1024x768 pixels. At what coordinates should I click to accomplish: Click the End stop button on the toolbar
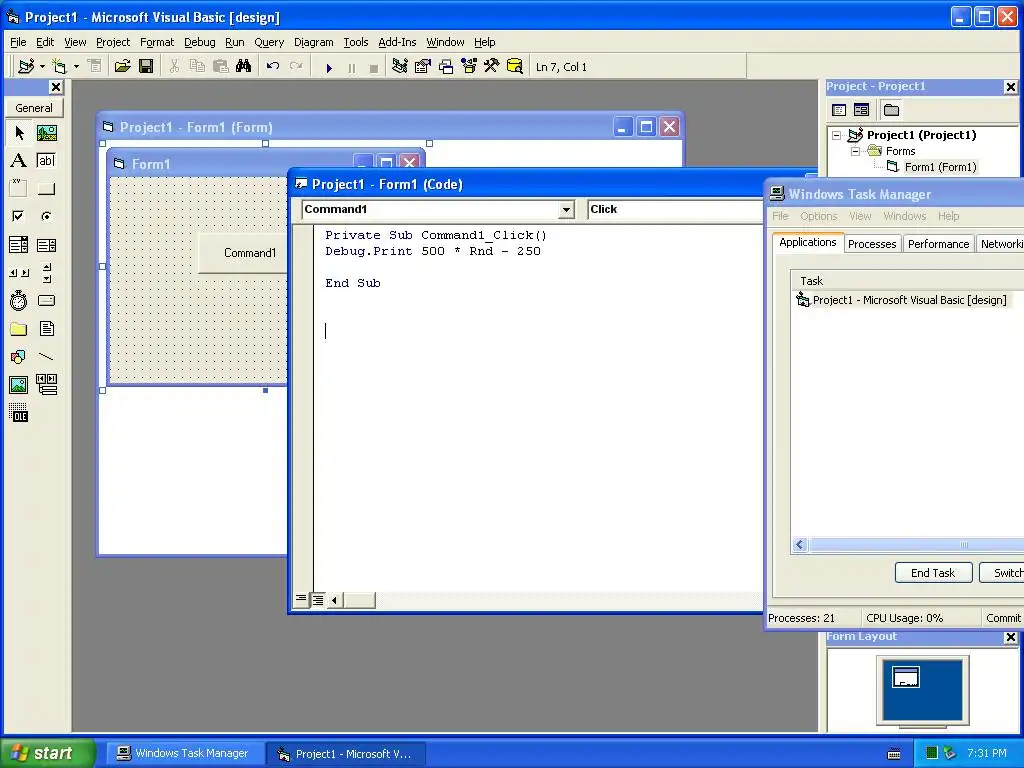(x=374, y=68)
